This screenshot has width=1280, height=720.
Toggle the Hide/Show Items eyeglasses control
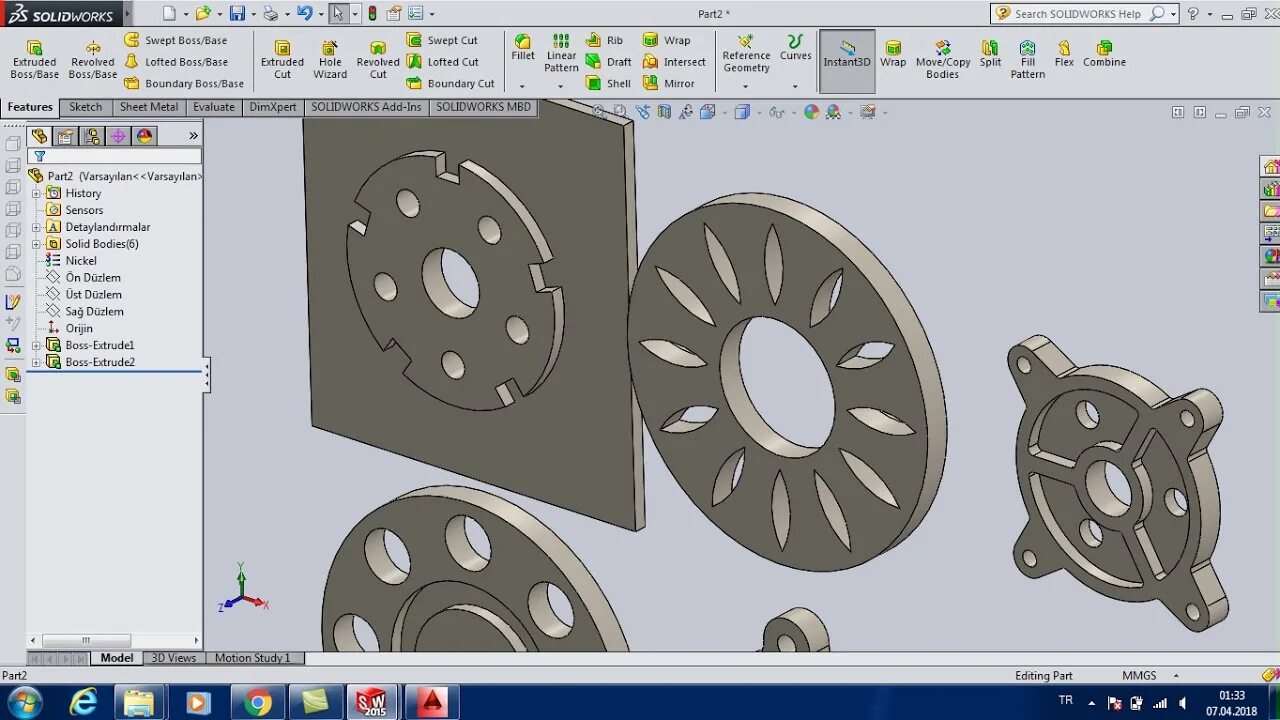point(776,111)
